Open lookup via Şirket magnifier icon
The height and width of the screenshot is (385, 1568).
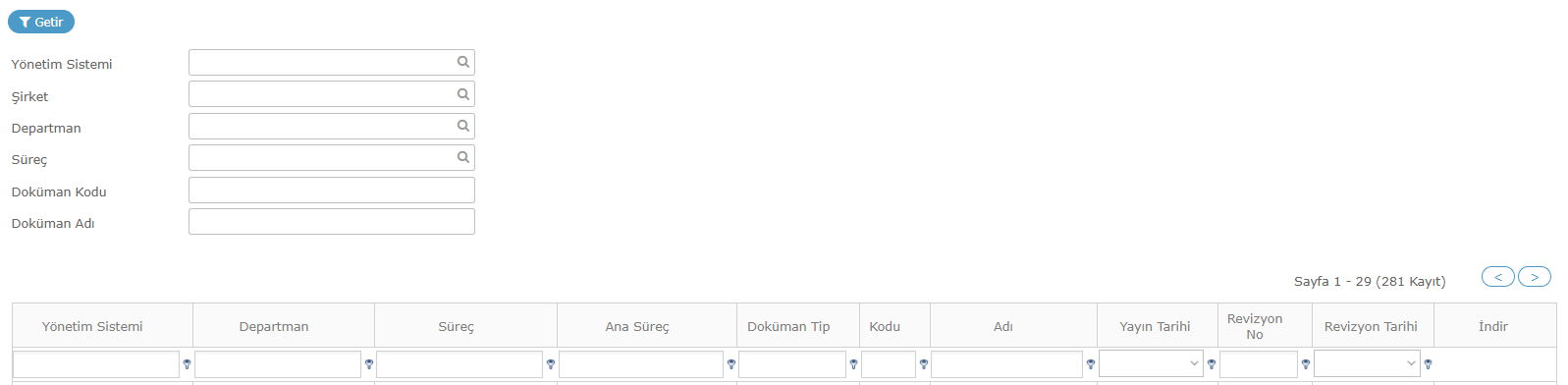coord(462,94)
